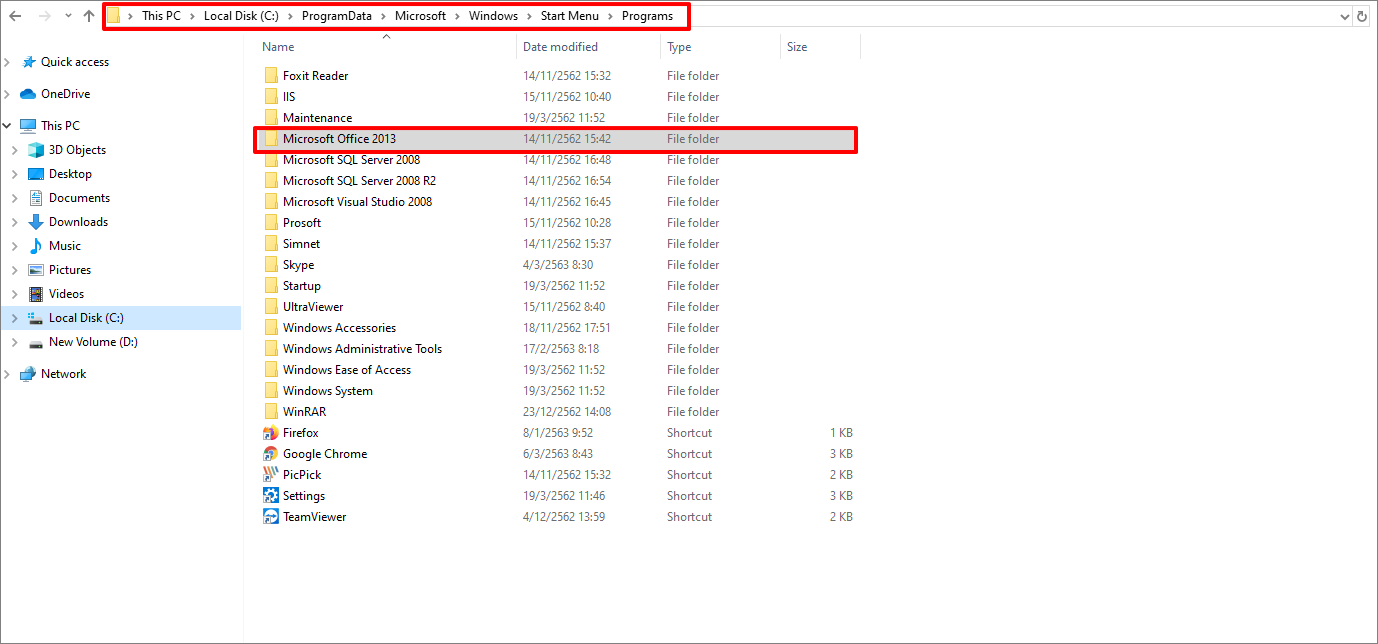This screenshot has height=644, width=1378.
Task: Expand the OneDrive tree node
Action: coord(8,94)
